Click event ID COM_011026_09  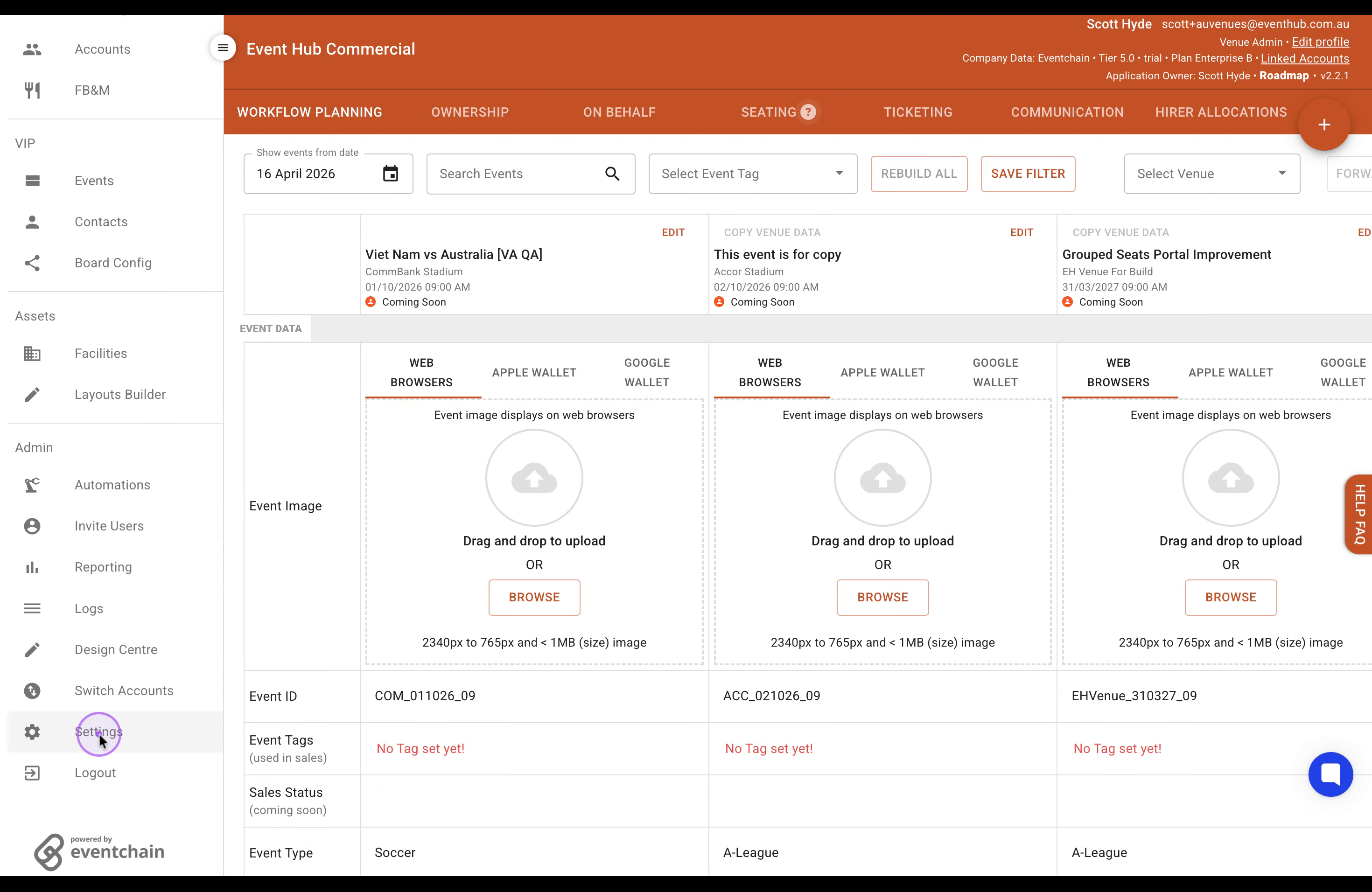pos(425,696)
